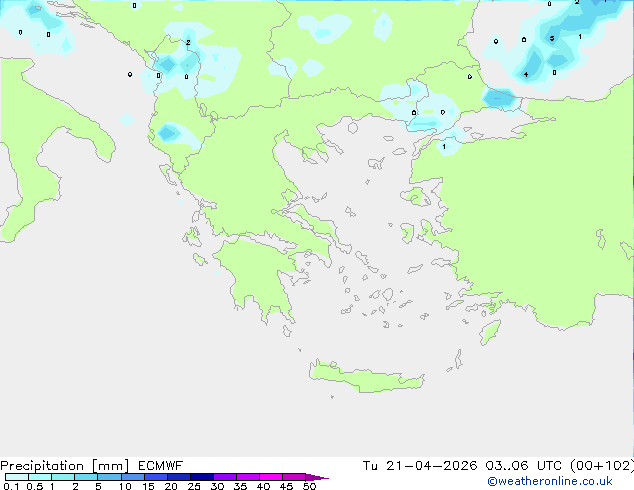
Task: Click the legend value '25' label
Action: pyautogui.click(x=194, y=486)
